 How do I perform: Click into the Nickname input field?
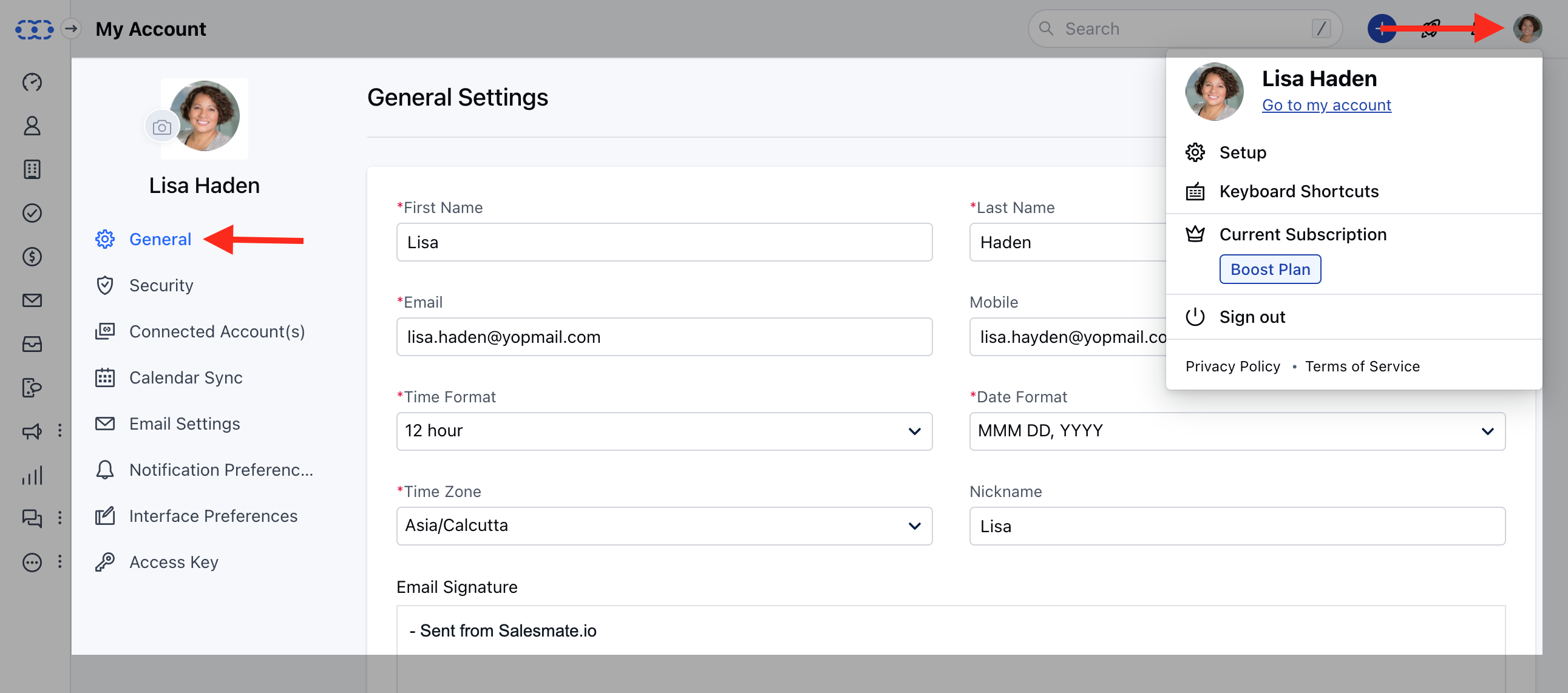point(1237,526)
